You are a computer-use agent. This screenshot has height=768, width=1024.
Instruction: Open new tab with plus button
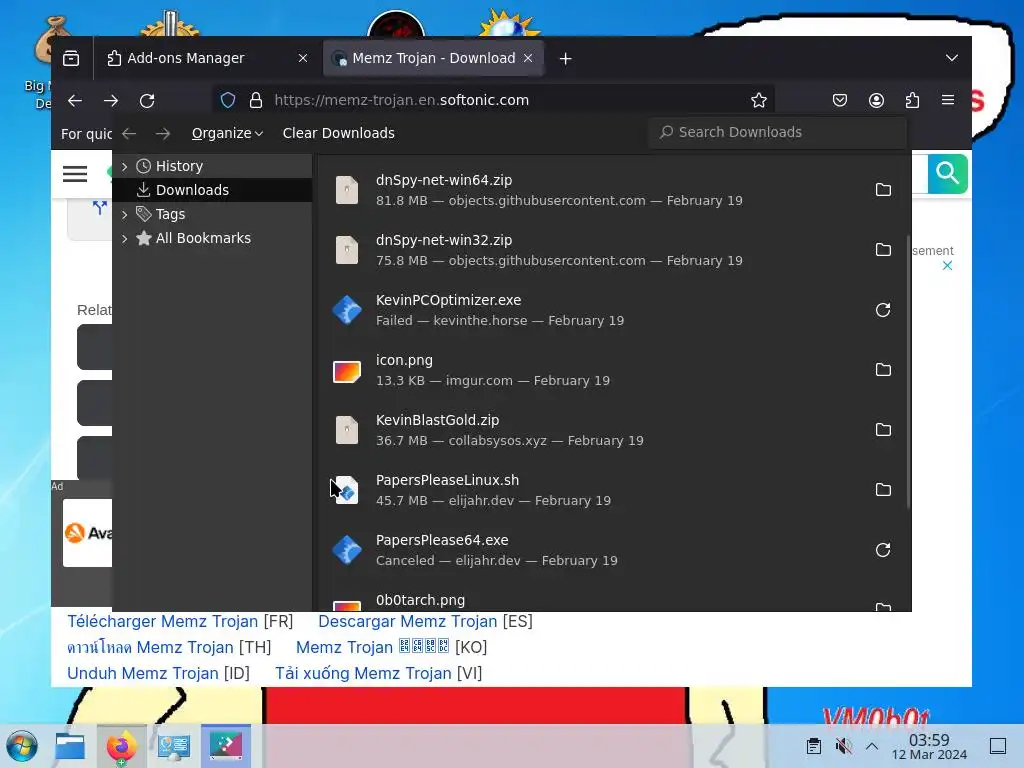click(566, 59)
